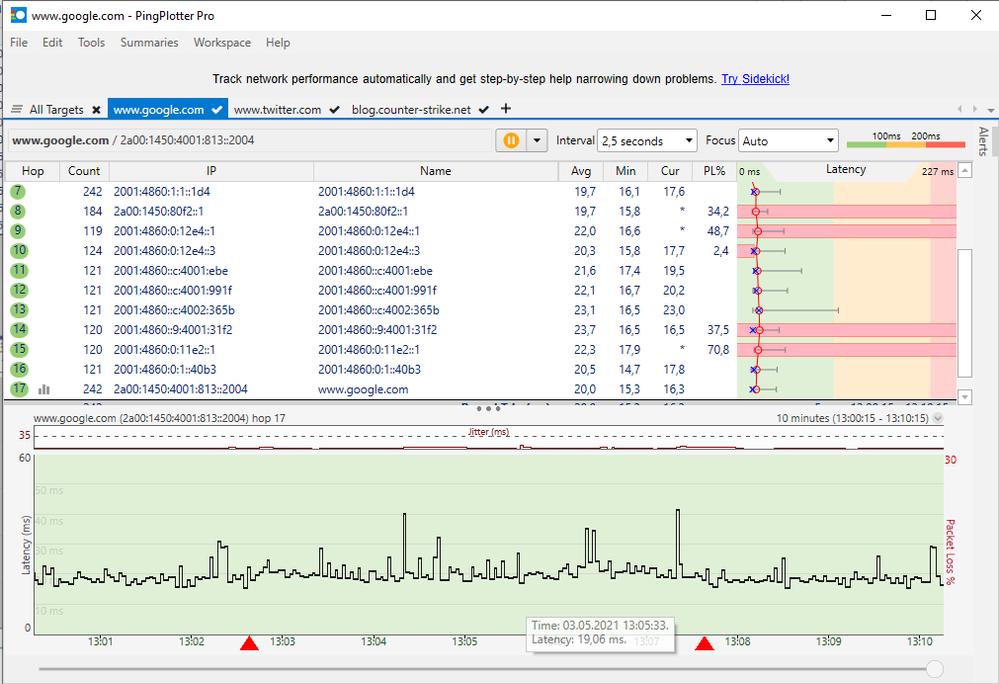Click checkmark on blog.counter-strike.net tab
The height and width of the screenshot is (684, 999).
click(484, 110)
